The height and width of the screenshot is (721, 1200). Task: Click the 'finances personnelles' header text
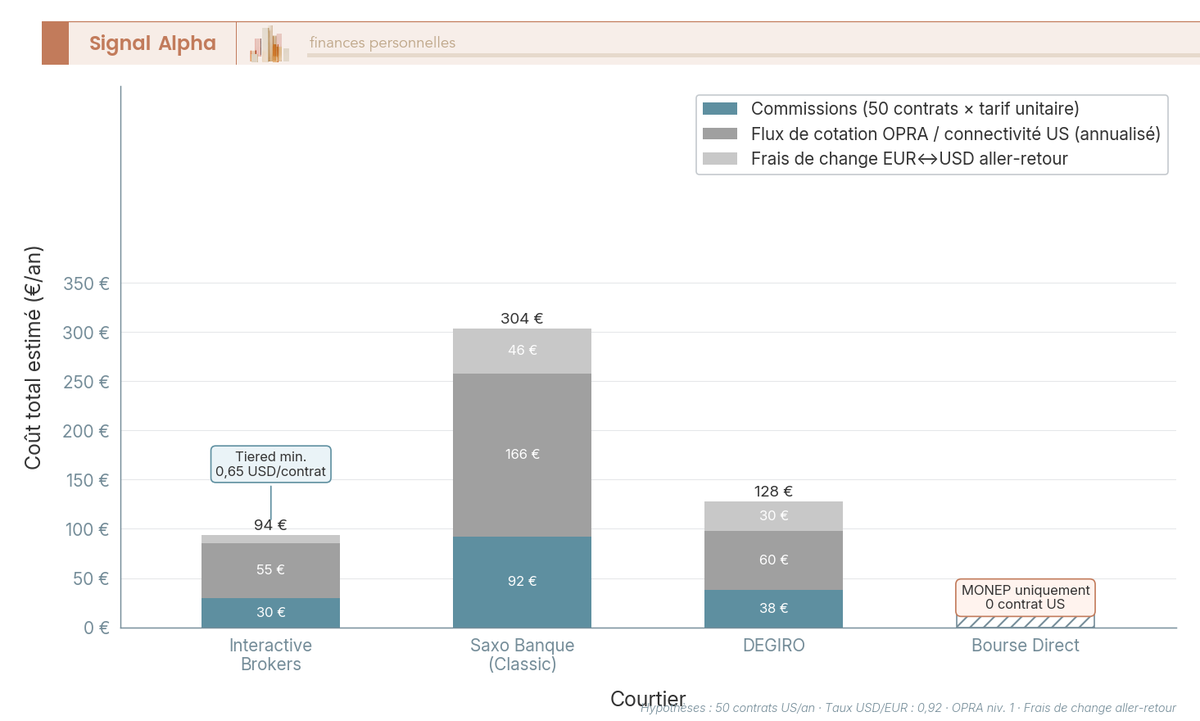pyautogui.click(x=382, y=43)
